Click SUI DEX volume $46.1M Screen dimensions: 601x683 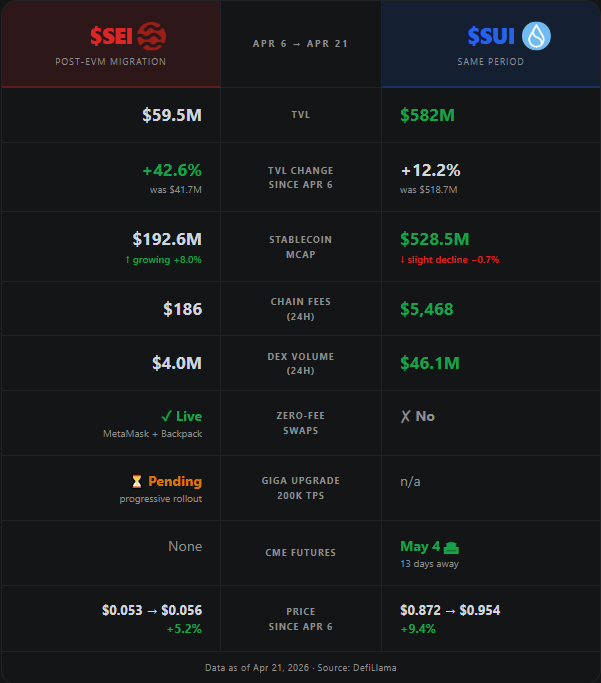[x=430, y=363]
